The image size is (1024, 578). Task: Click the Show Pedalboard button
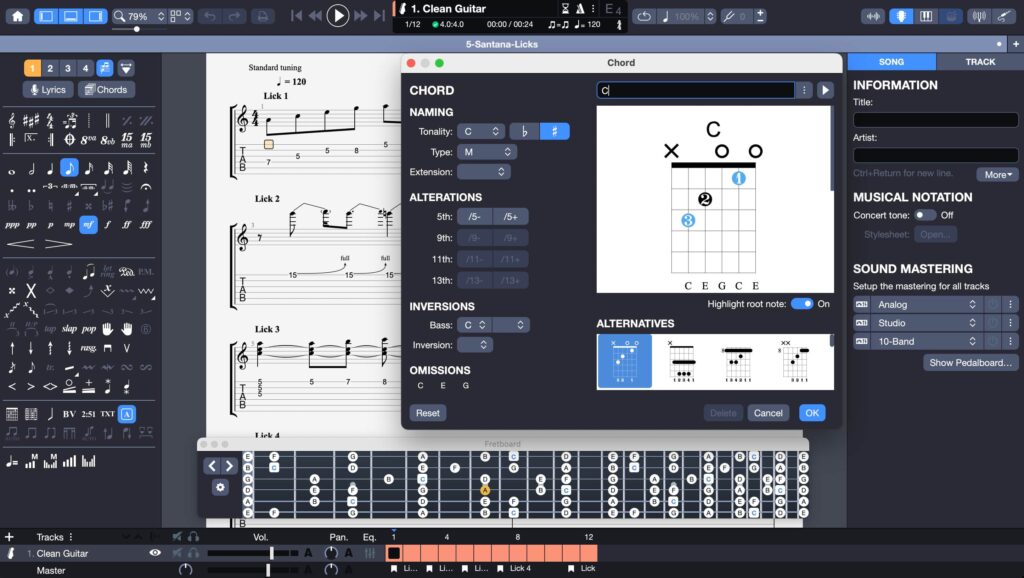pos(971,363)
